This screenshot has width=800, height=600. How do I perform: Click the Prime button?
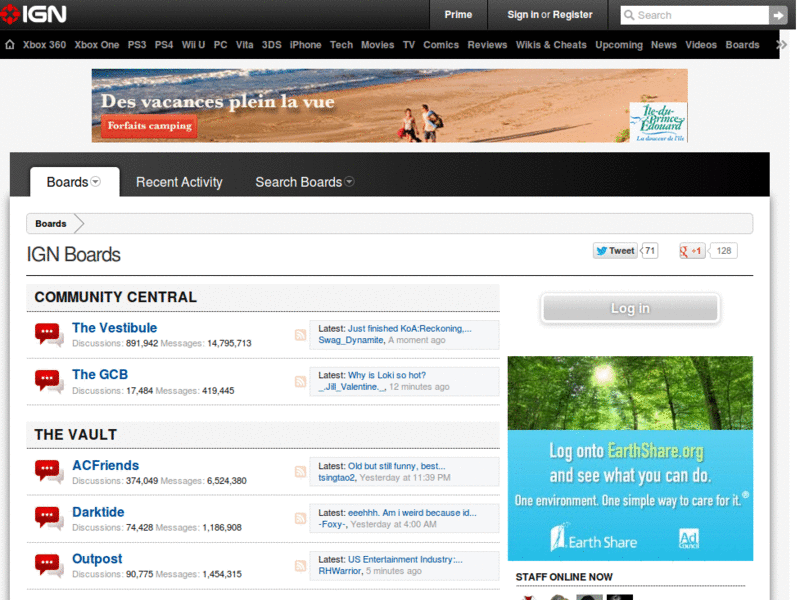[458, 15]
